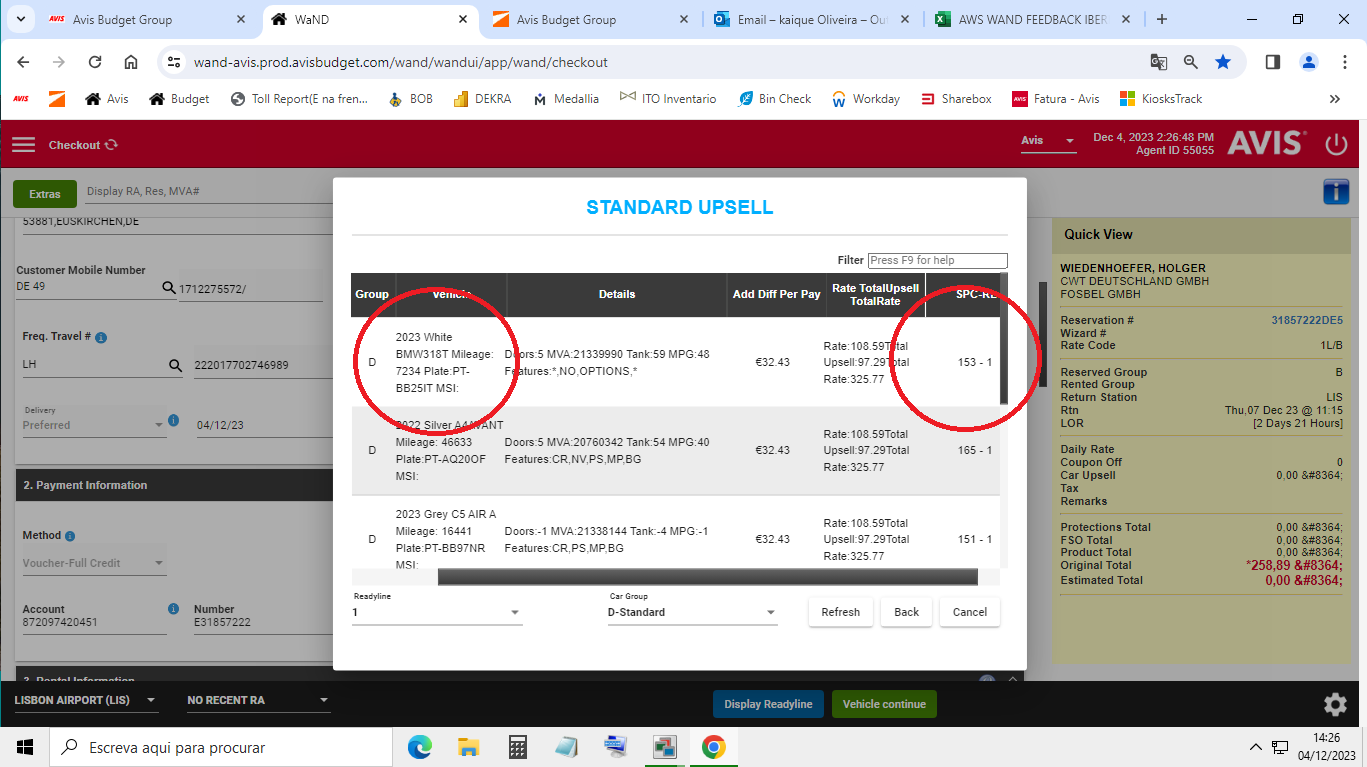The height and width of the screenshot is (767, 1367).
Task: Click the Back button in upsell dialog
Action: pos(906,612)
